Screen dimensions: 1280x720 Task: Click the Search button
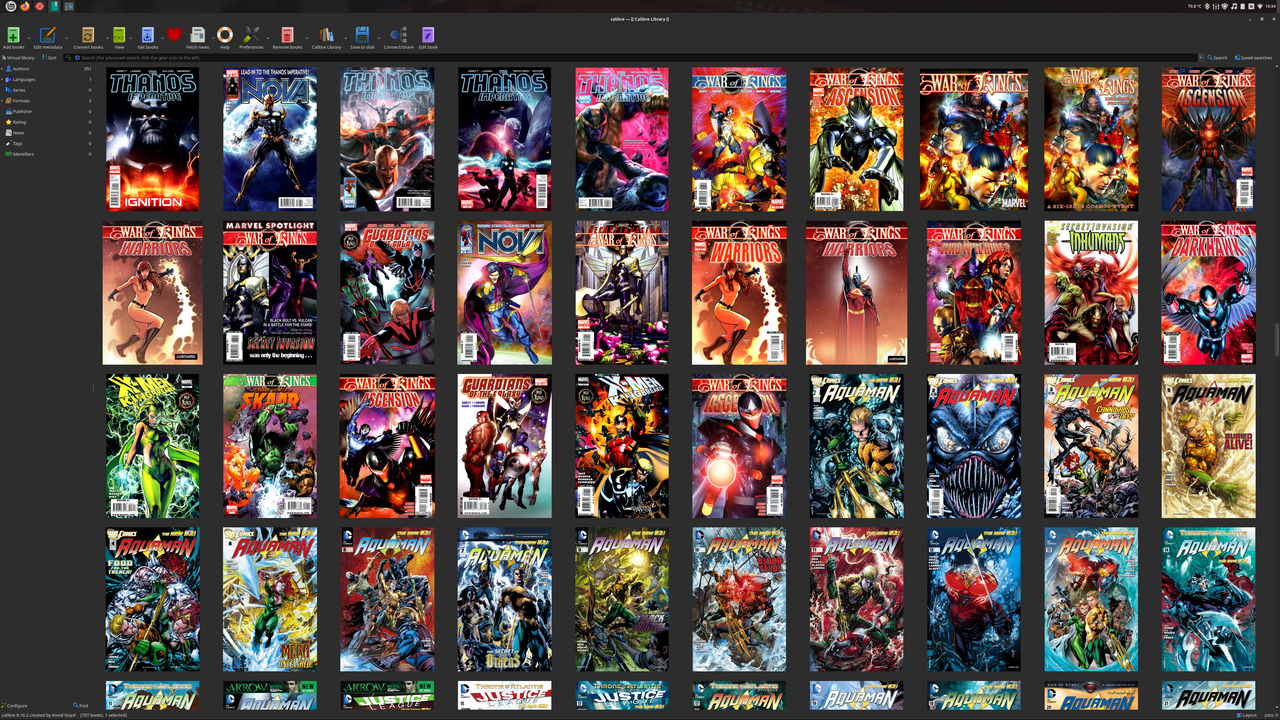1217,58
